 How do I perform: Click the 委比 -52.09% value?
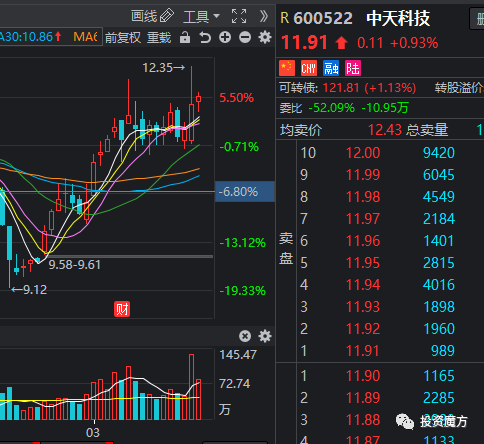coord(331,108)
